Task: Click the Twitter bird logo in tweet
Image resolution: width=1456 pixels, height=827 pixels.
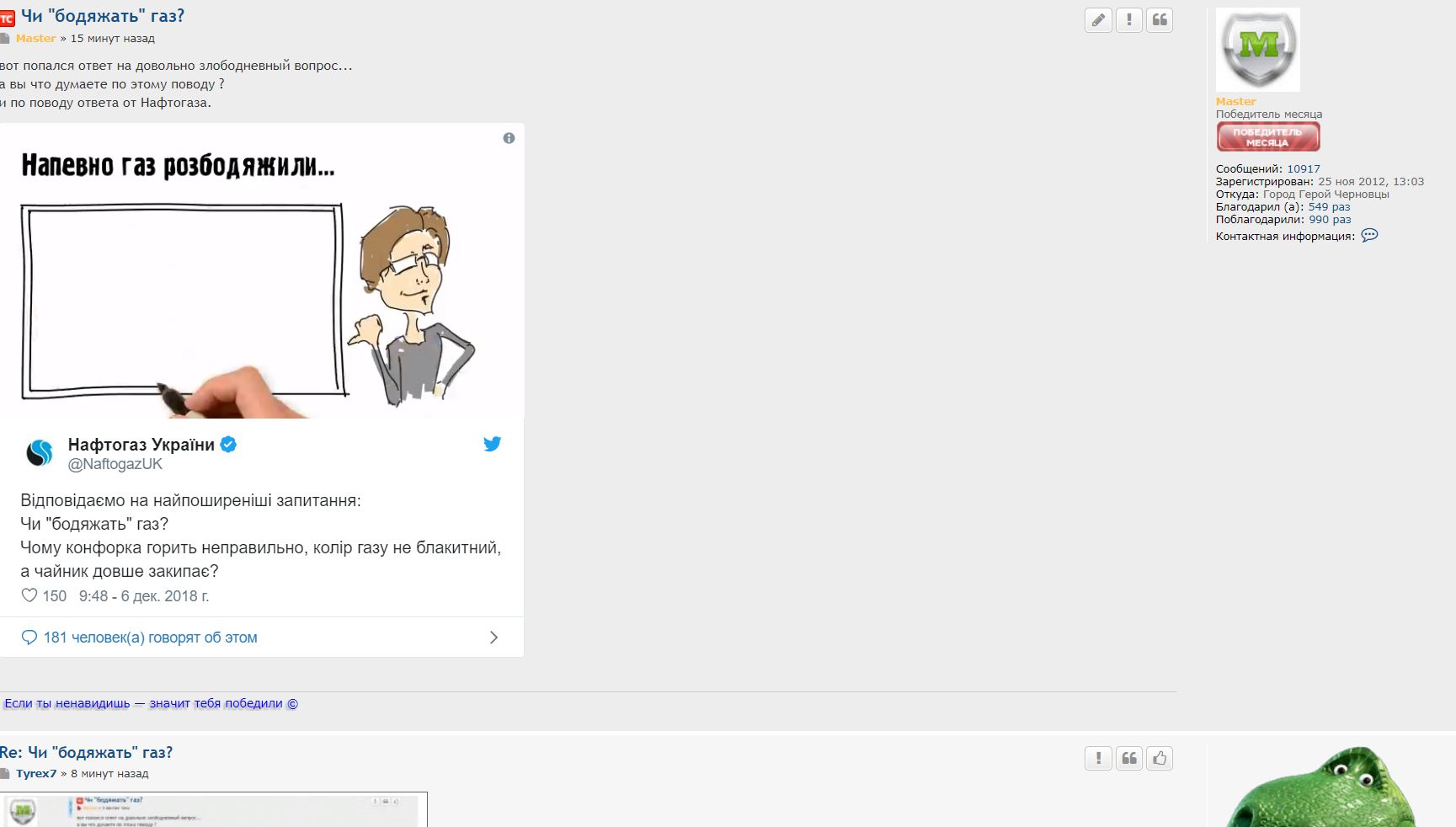Action: [x=492, y=444]
